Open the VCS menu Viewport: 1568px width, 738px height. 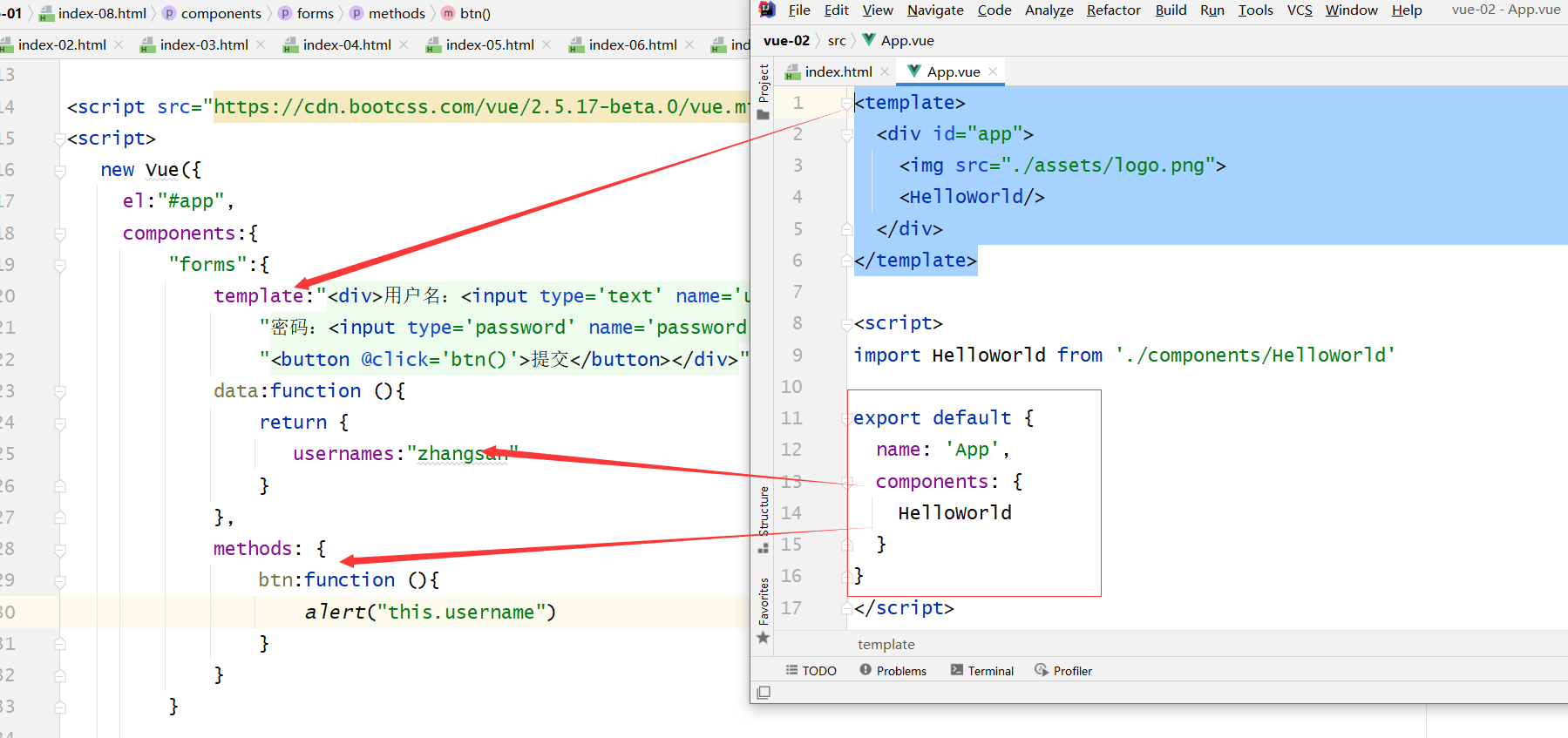(1300, 10)
